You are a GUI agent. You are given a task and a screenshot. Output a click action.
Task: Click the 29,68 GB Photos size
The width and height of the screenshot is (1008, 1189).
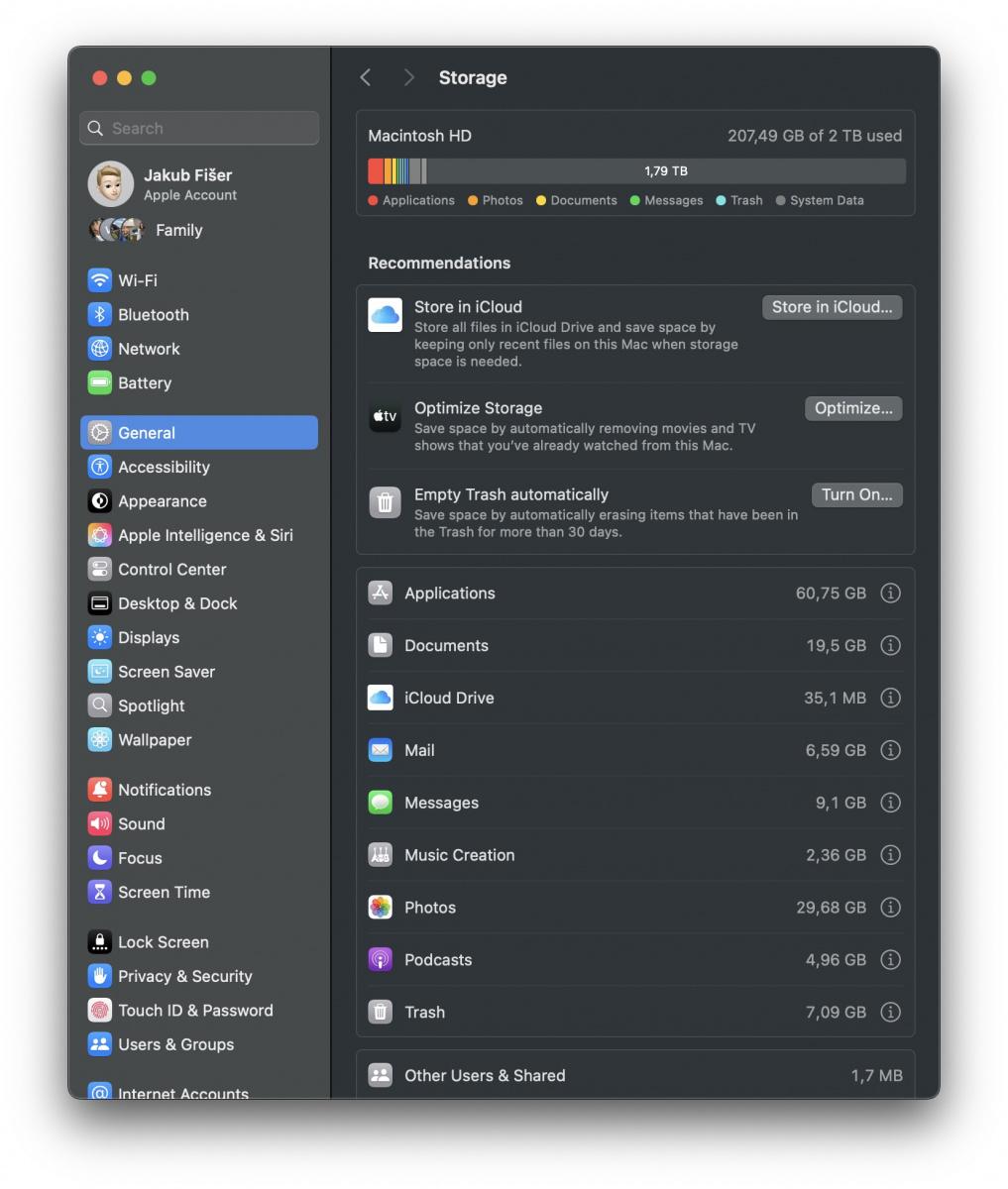tap(831, 908)
